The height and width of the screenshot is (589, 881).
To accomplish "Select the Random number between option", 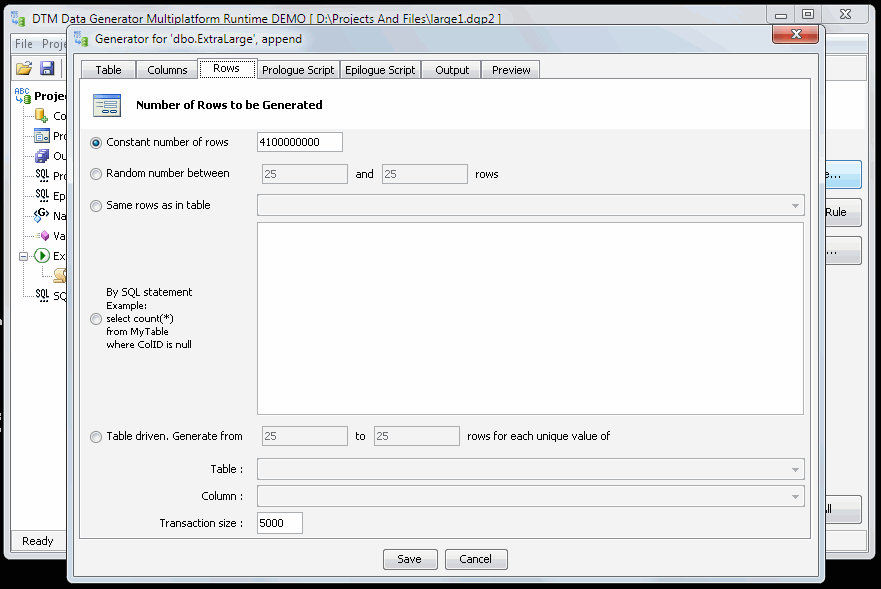I will (x=95, y=174).
